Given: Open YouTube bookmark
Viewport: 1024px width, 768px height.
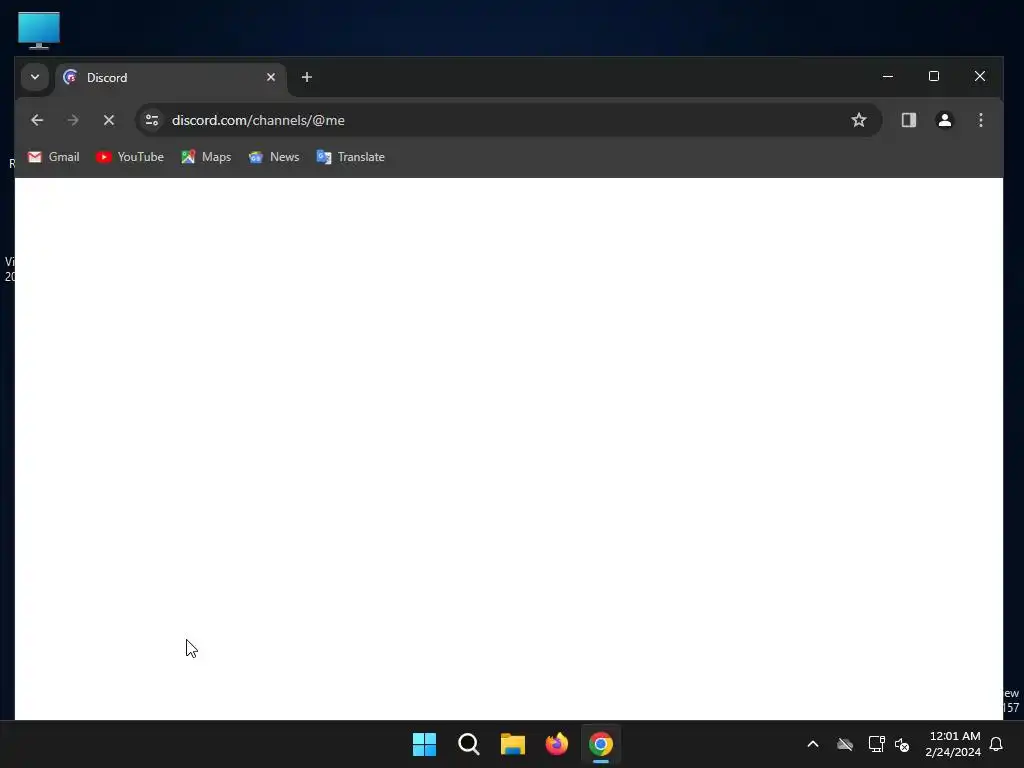Looking at the screenshot, I should click(x=130, y=157).
